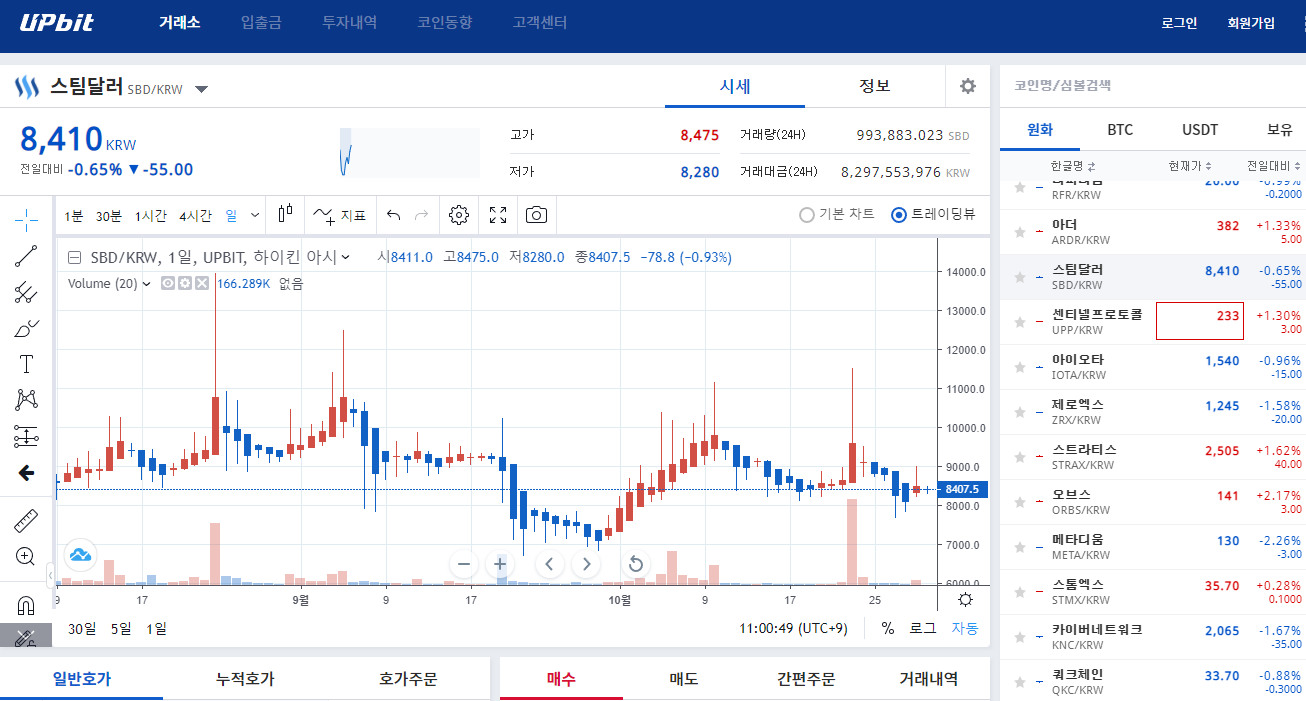Select the forecast and measurement tool
Screen dimensions: 1306x701
[27, 436]
